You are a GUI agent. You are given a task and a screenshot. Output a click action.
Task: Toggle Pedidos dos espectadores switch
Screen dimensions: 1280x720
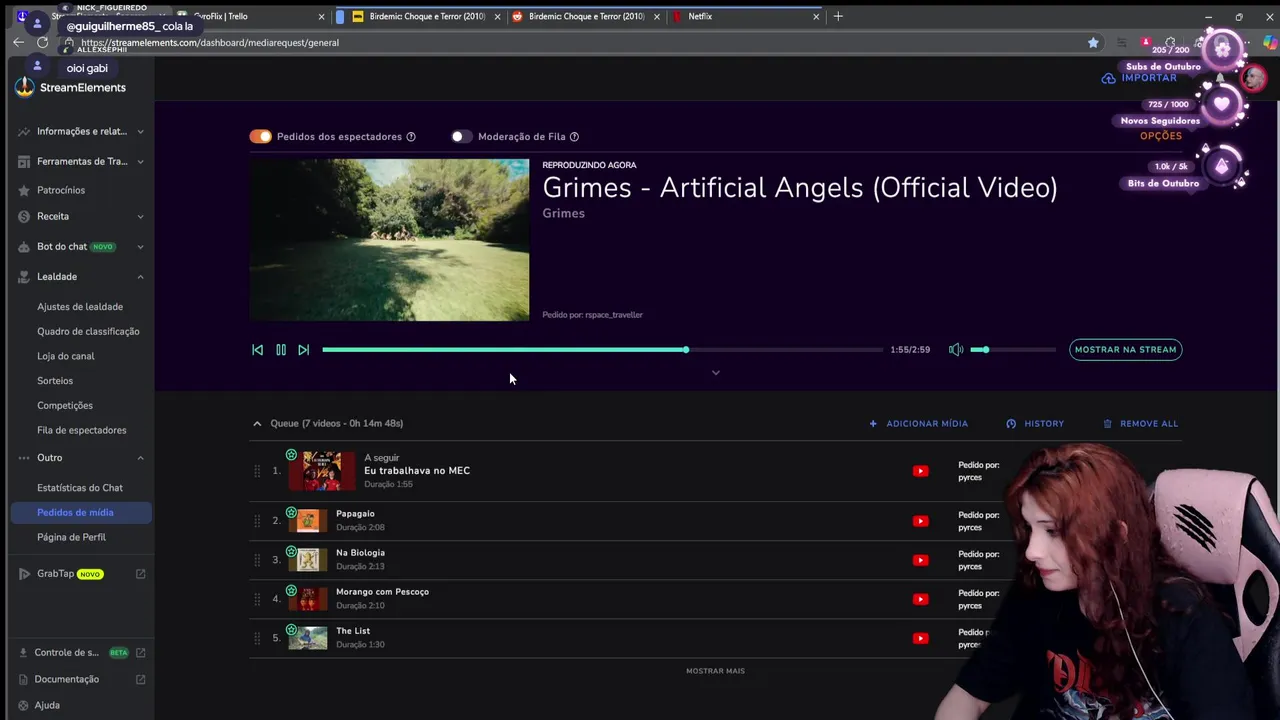[x=261, y=136]
